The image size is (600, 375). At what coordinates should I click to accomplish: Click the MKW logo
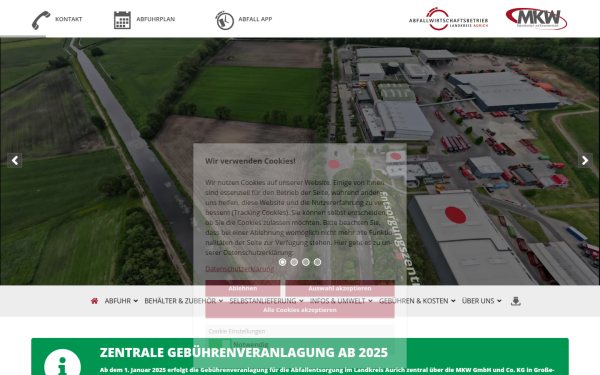pos(536,19)
